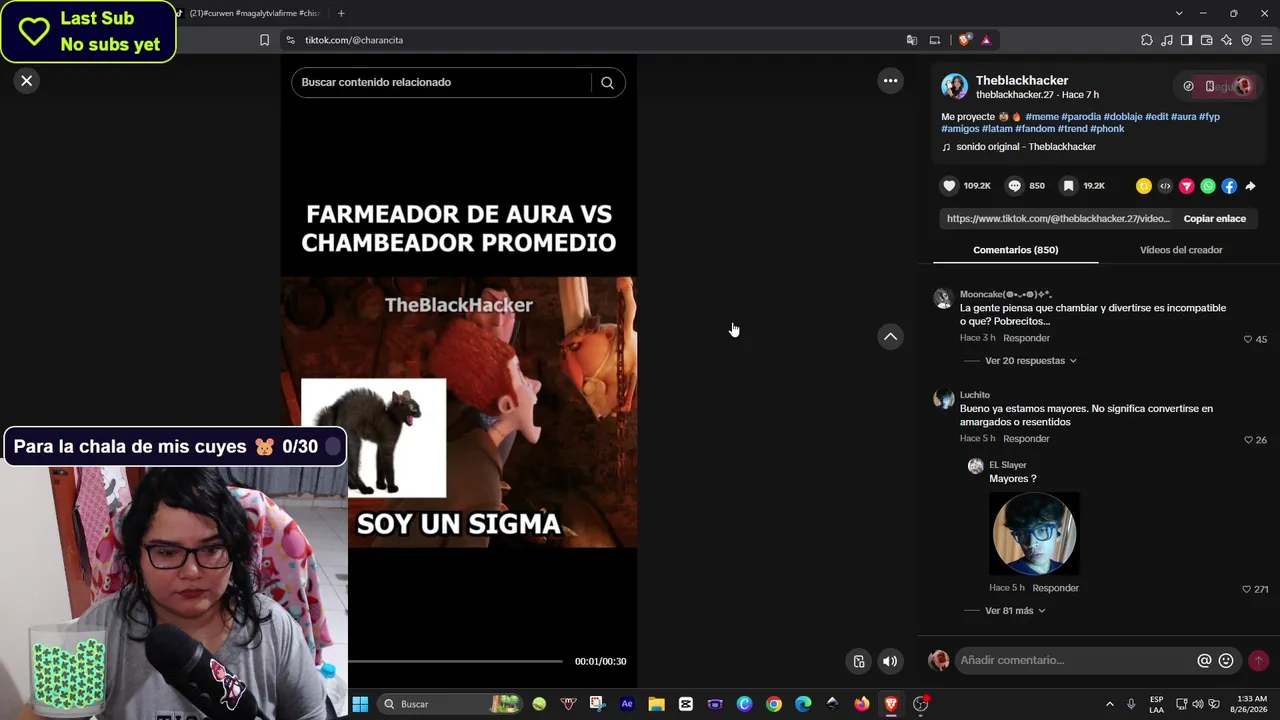Open Brave Shields lion icon
Image resolution: width=1280 pixels, height=720 pixels.
[964, 40]
